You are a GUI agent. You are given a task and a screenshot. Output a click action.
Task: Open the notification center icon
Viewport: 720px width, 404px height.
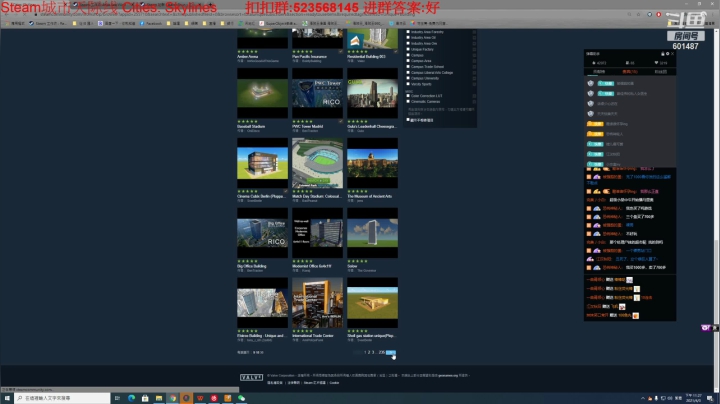710,398
